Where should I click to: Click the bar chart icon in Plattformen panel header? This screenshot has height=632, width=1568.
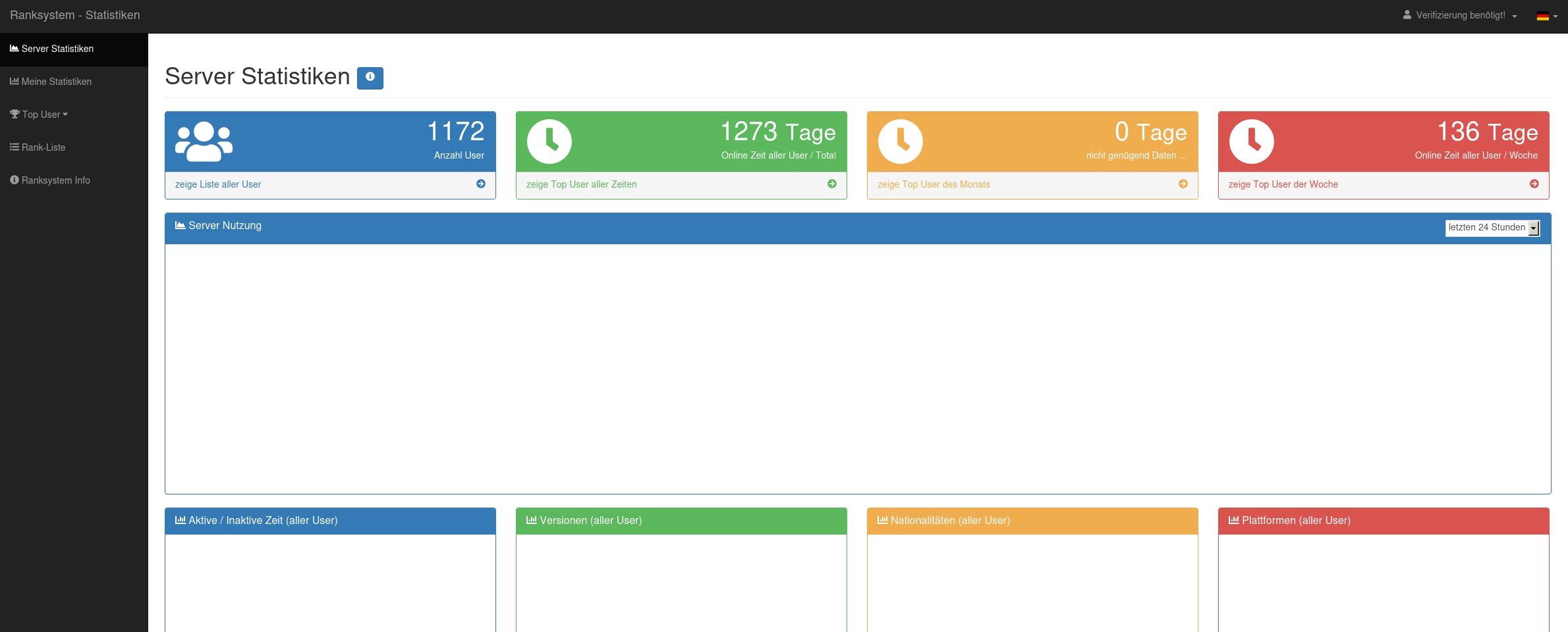pyautogui.click(x=1234, y=520)
